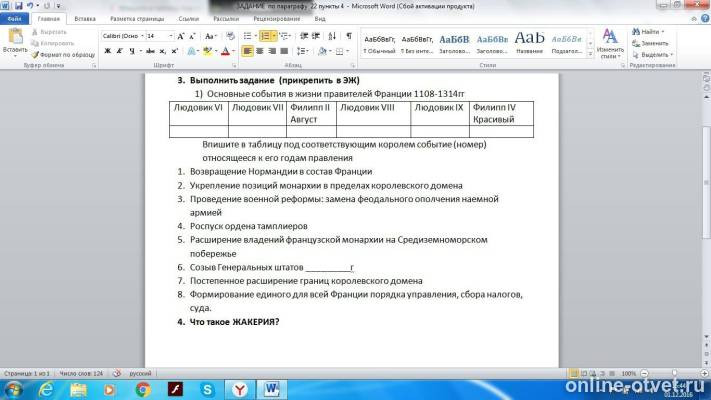The height and width of the screenshot is (400, 711).
Task: Apply bulleted list formatting
Action: click(248, 36)
